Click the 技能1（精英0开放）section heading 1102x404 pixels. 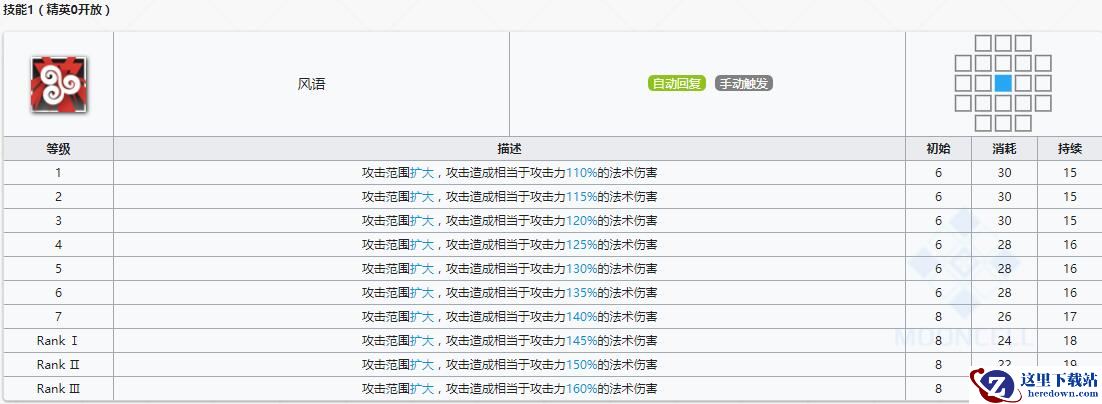coord(57,10)
